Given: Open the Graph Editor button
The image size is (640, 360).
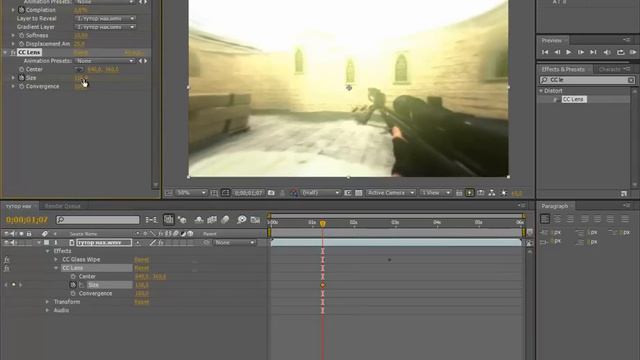Looking at the screenshot, I should tap(255, 220).
